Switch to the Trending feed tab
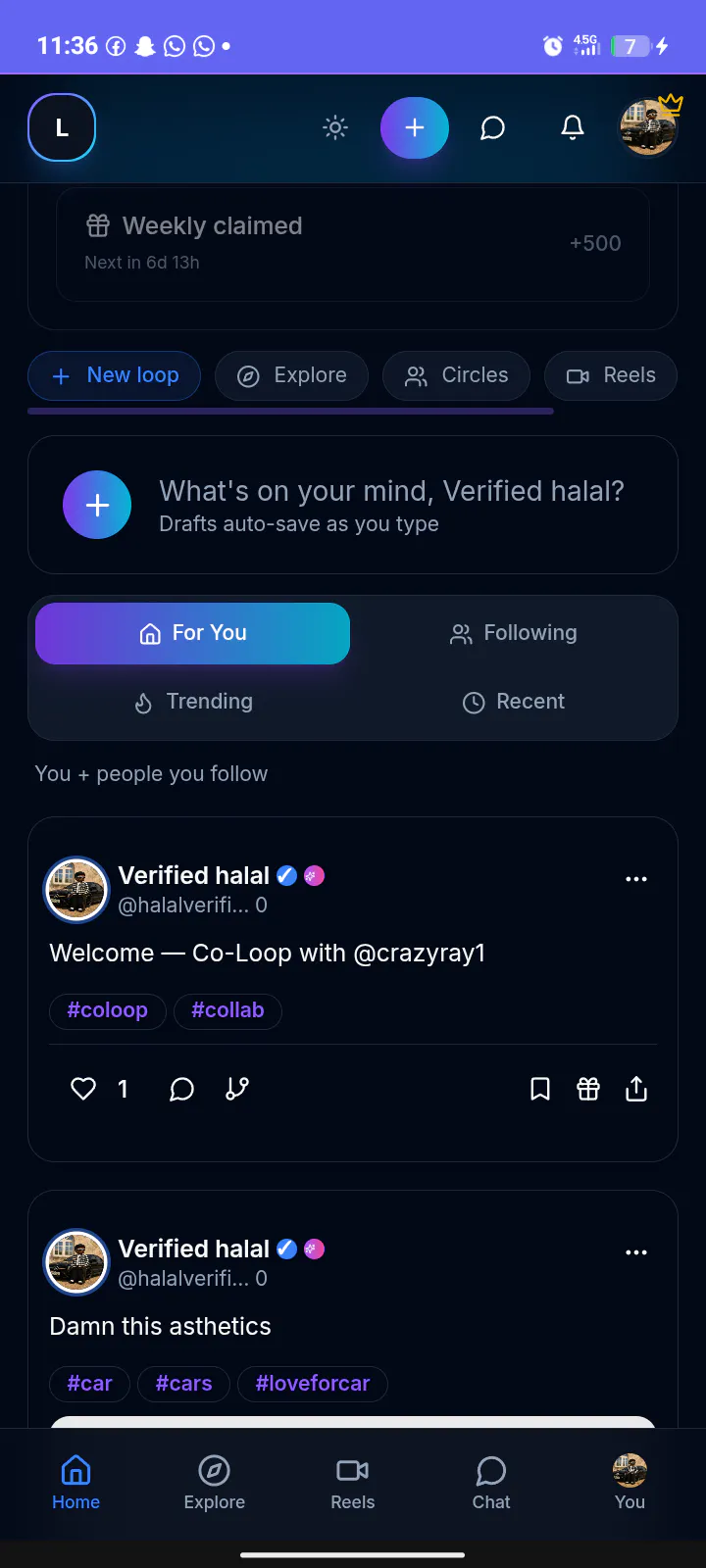This screenshot has width=706, height=1568. pyautogui.click(x=193, y=702)
